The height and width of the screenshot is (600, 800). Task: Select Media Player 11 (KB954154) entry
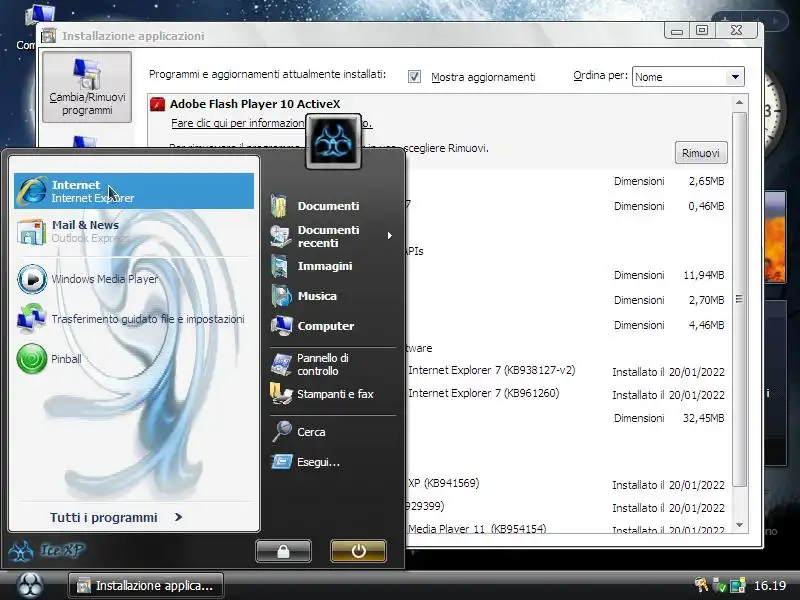pyautogui.click(x=477, y=529)
